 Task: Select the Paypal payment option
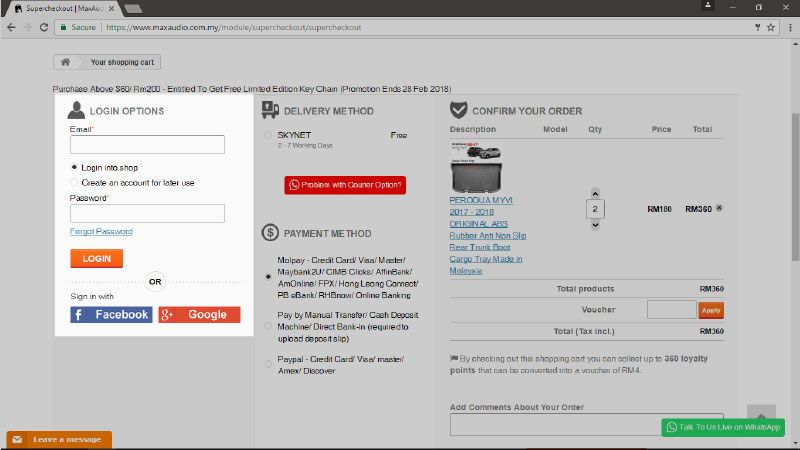click(x=268, y=364)
